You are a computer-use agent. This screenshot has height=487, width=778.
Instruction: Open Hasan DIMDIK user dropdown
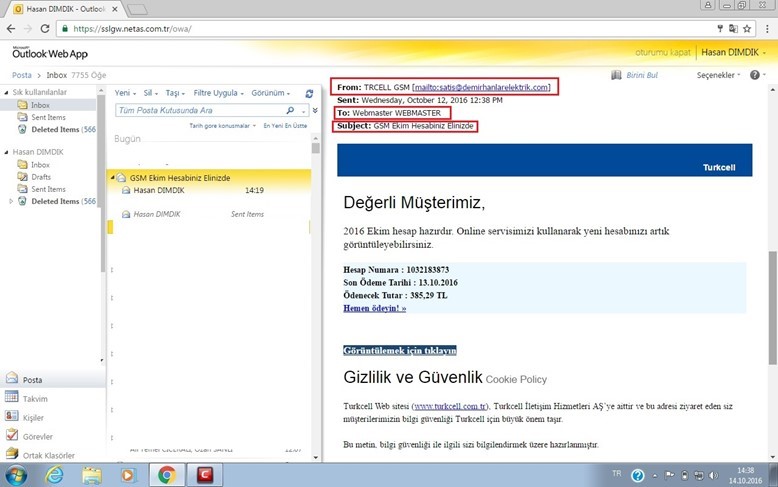733,52
